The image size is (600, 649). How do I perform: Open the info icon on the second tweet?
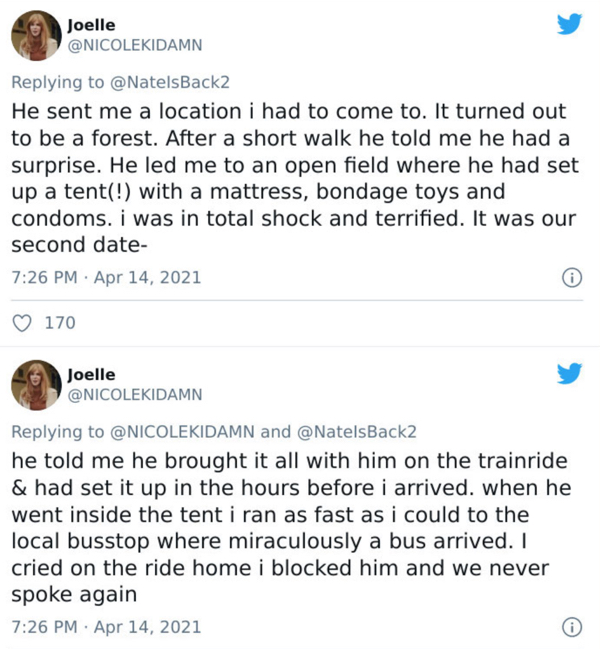coord(571,627)
